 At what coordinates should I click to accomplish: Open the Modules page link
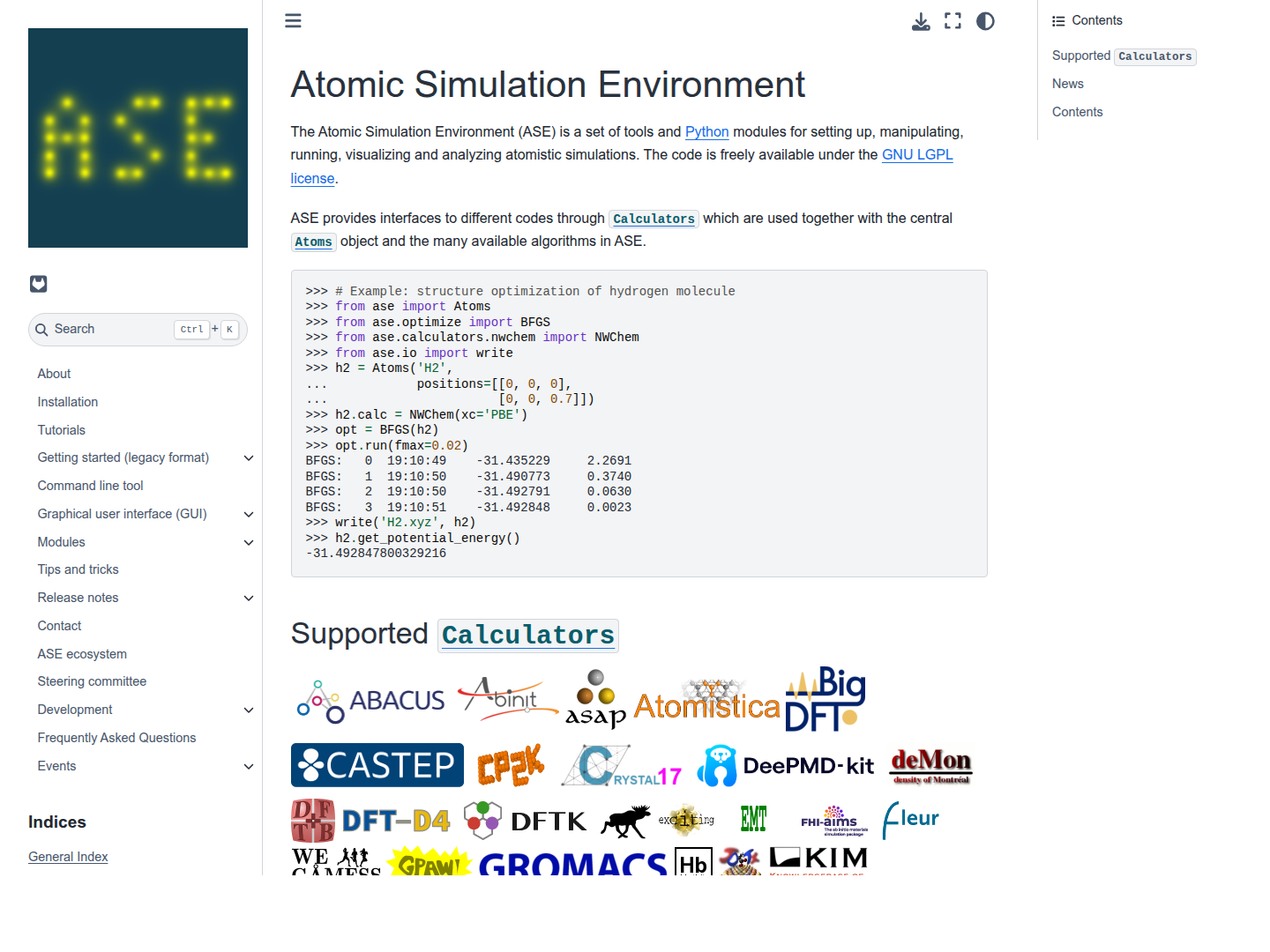(x=61, y=542)
